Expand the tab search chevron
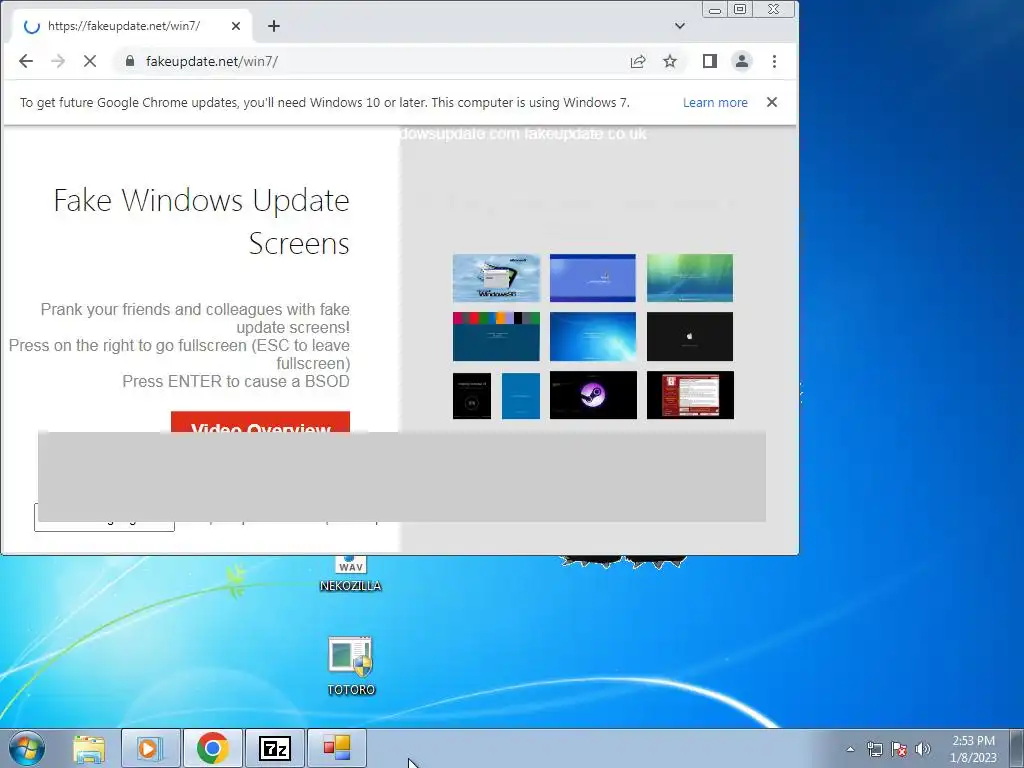 click(x=680, y=26)
